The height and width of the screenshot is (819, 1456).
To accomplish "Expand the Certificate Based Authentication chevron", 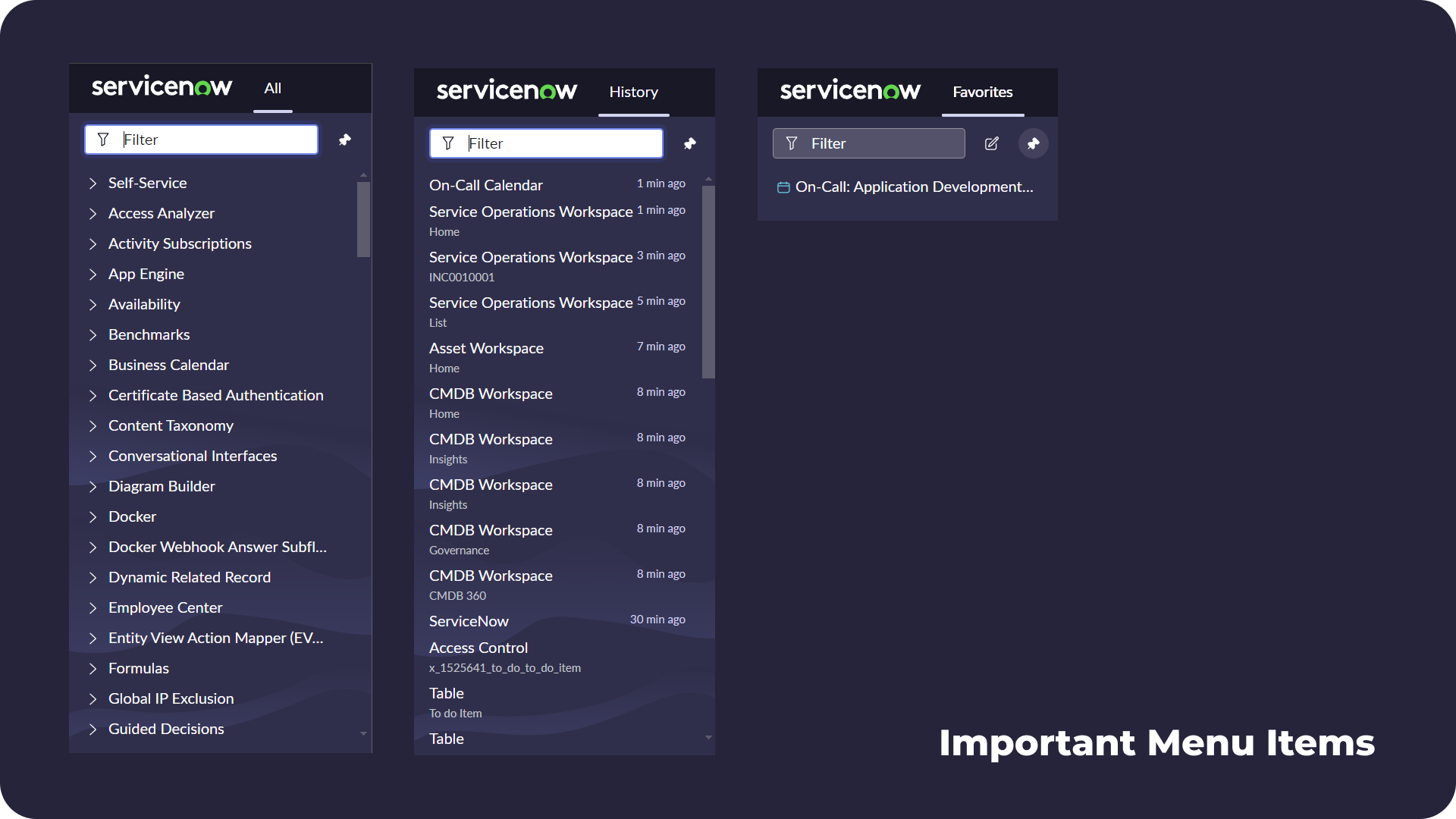I will 93,395.
